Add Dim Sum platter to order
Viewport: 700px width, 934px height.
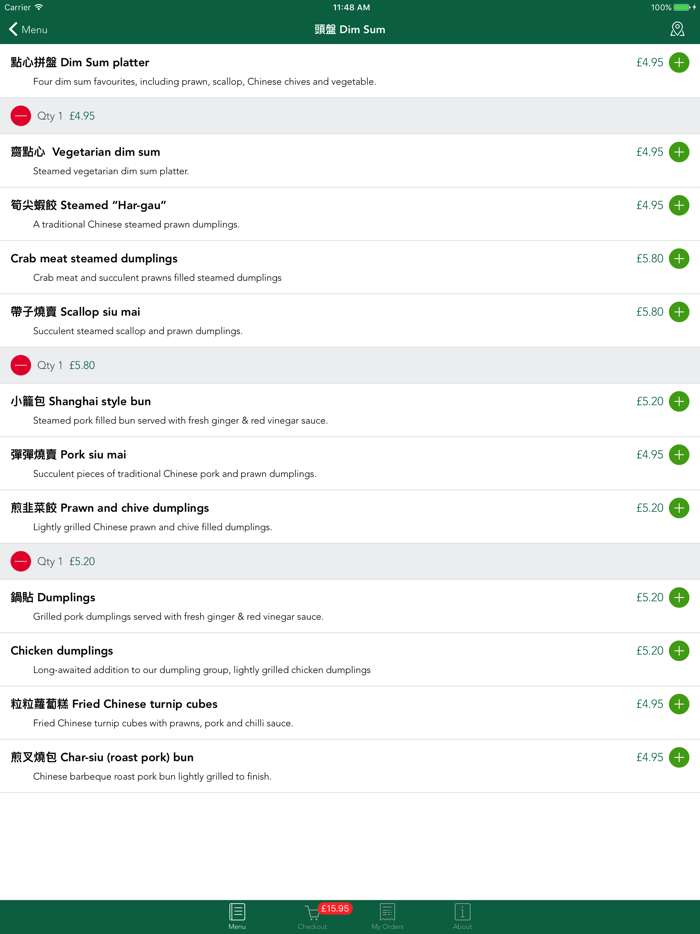coord(679,63)
